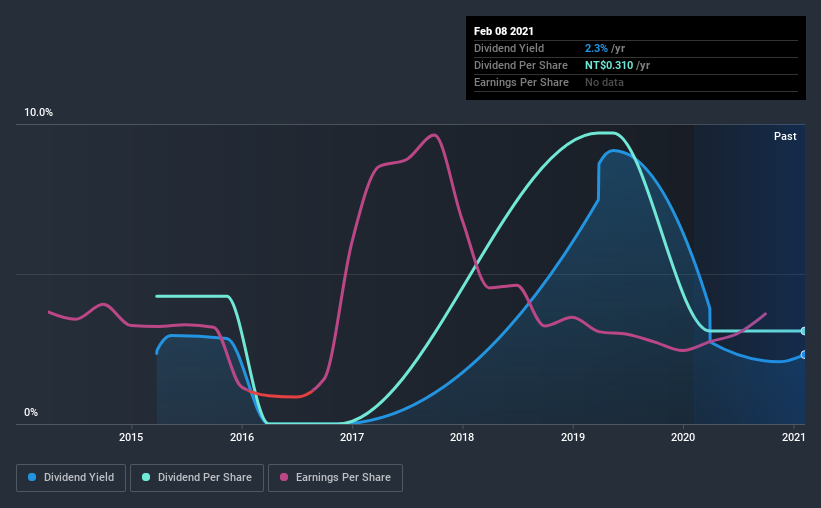Click the Feb 08 2021 tooltip date
Viewport: 821px width, 508px height.
pos(504,31)
